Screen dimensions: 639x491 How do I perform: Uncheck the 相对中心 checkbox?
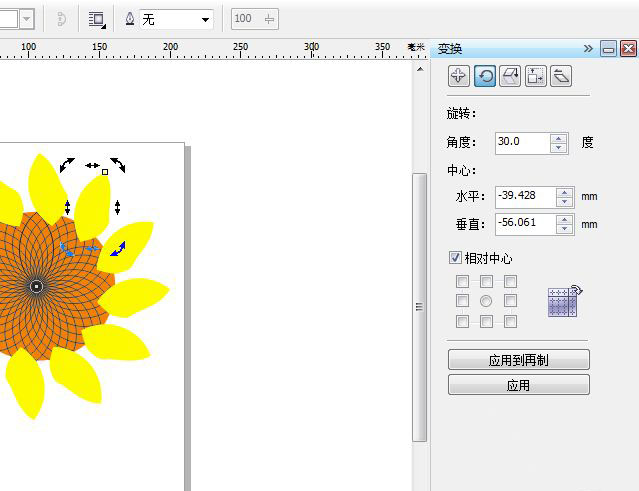[x=457, y=258]
